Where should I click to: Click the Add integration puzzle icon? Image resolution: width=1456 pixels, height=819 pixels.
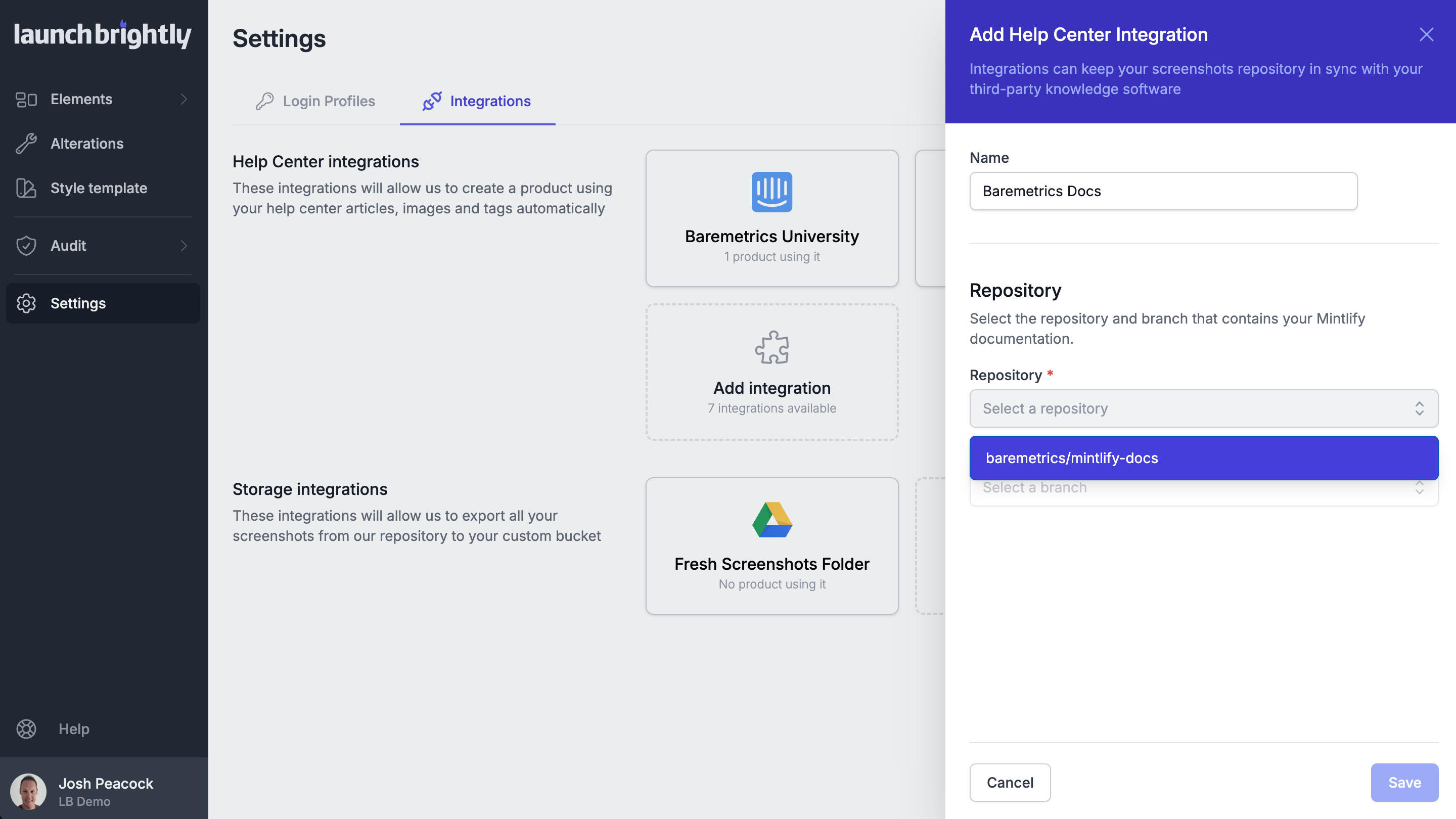(x=772, y=347)
